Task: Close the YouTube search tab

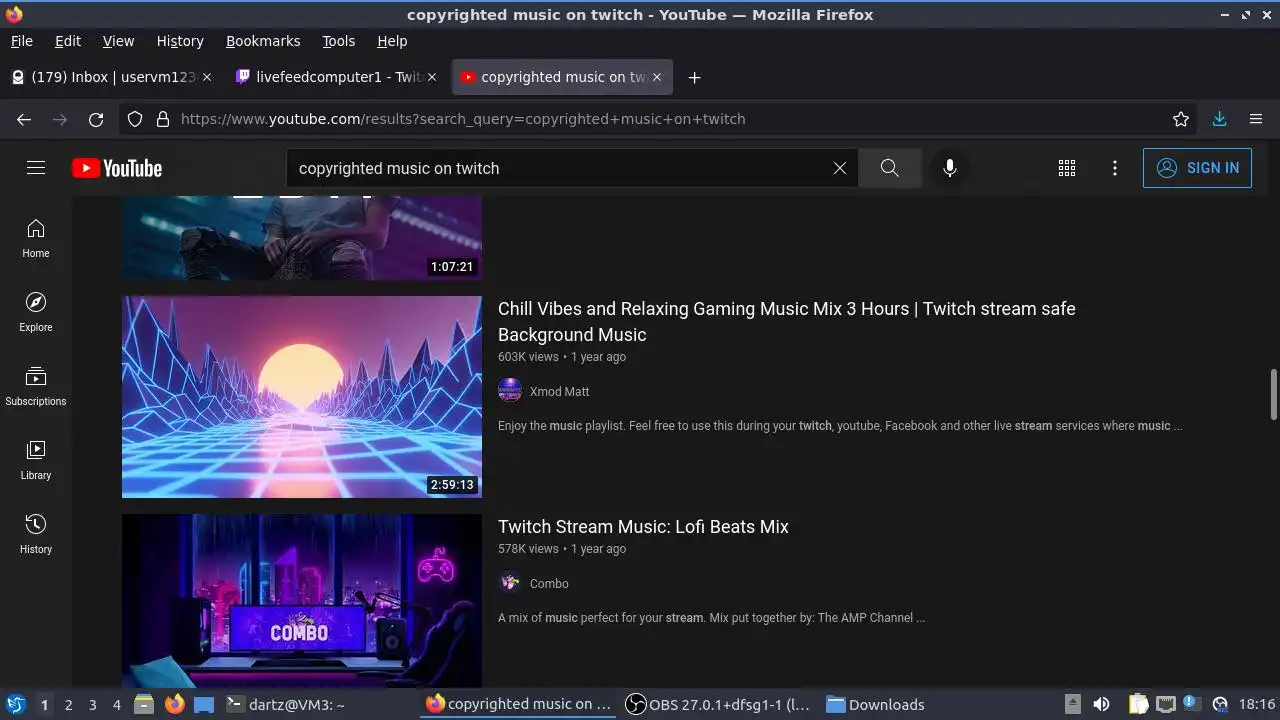Action: [x=657, y=77]
